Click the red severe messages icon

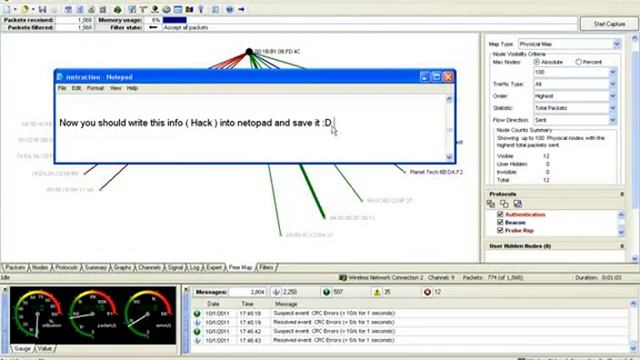pyautogui.click(x=427, y=292)
